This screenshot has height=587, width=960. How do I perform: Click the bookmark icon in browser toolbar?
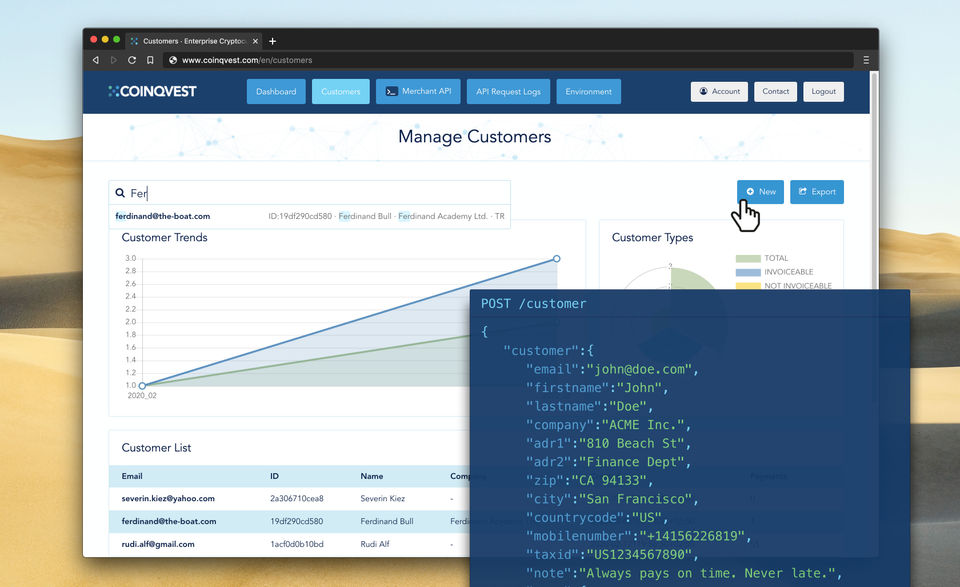(x=150, y=60)
